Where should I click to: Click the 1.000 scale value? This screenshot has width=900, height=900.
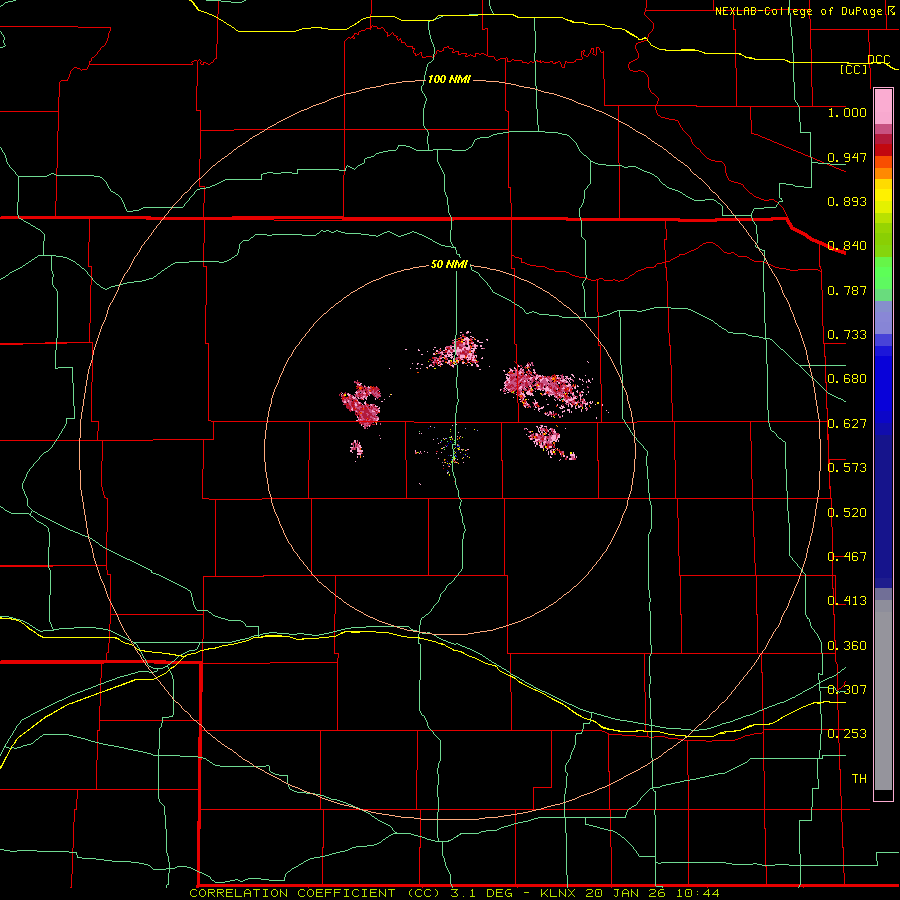[x=847, y=112]
